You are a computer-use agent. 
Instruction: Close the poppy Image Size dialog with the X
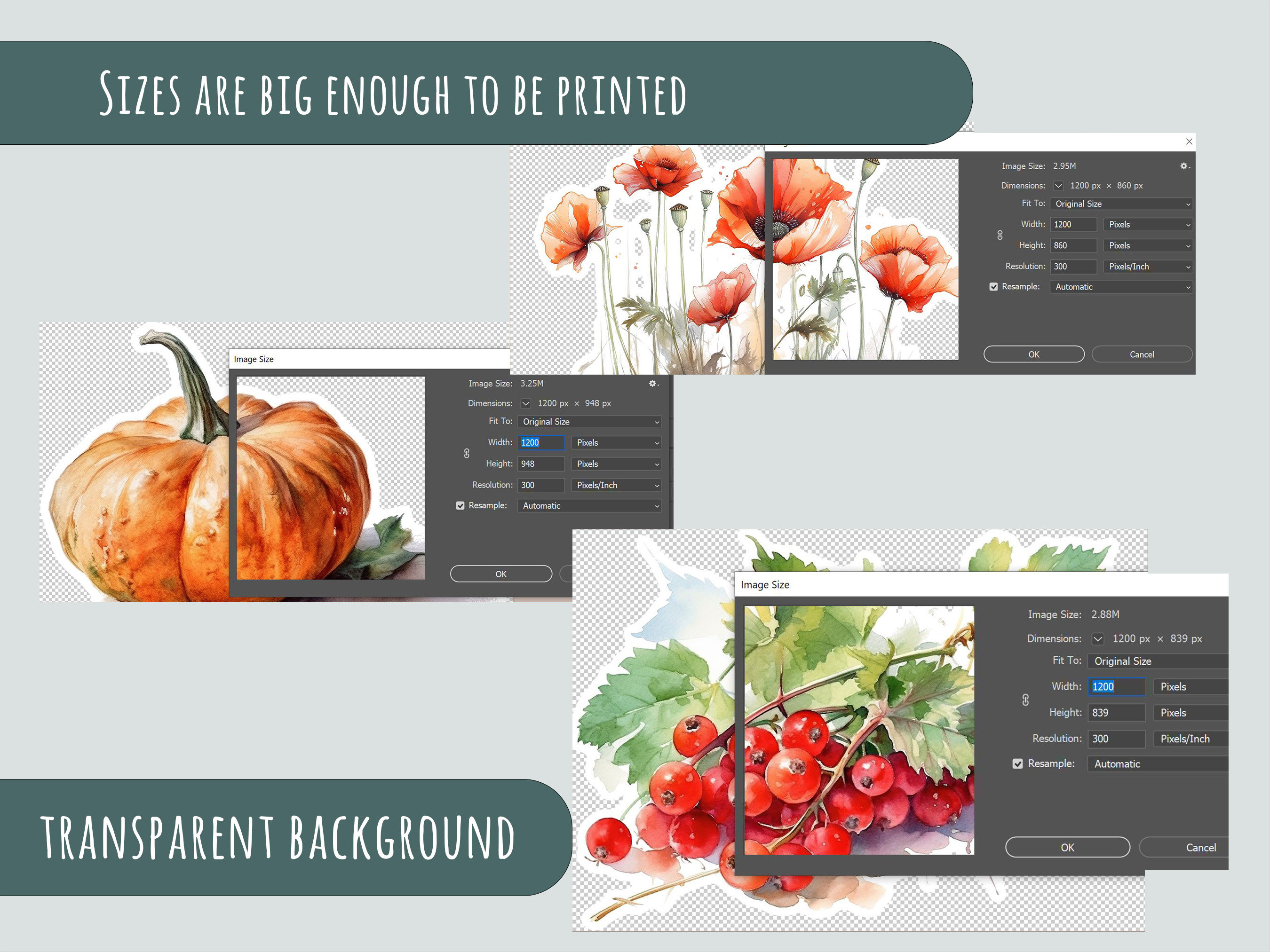1189,141
